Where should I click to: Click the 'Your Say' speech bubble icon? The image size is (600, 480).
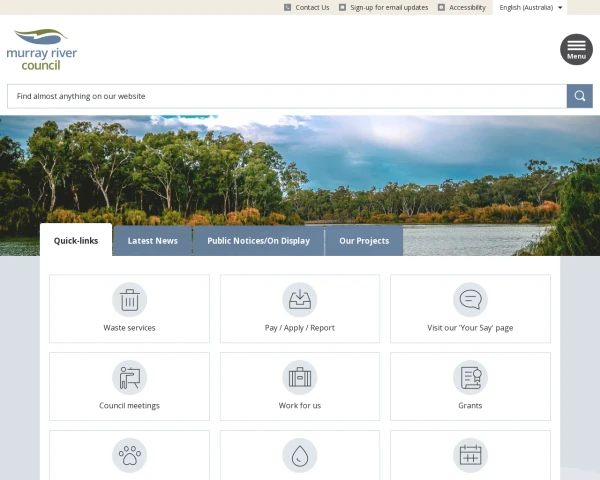point(470,299)
